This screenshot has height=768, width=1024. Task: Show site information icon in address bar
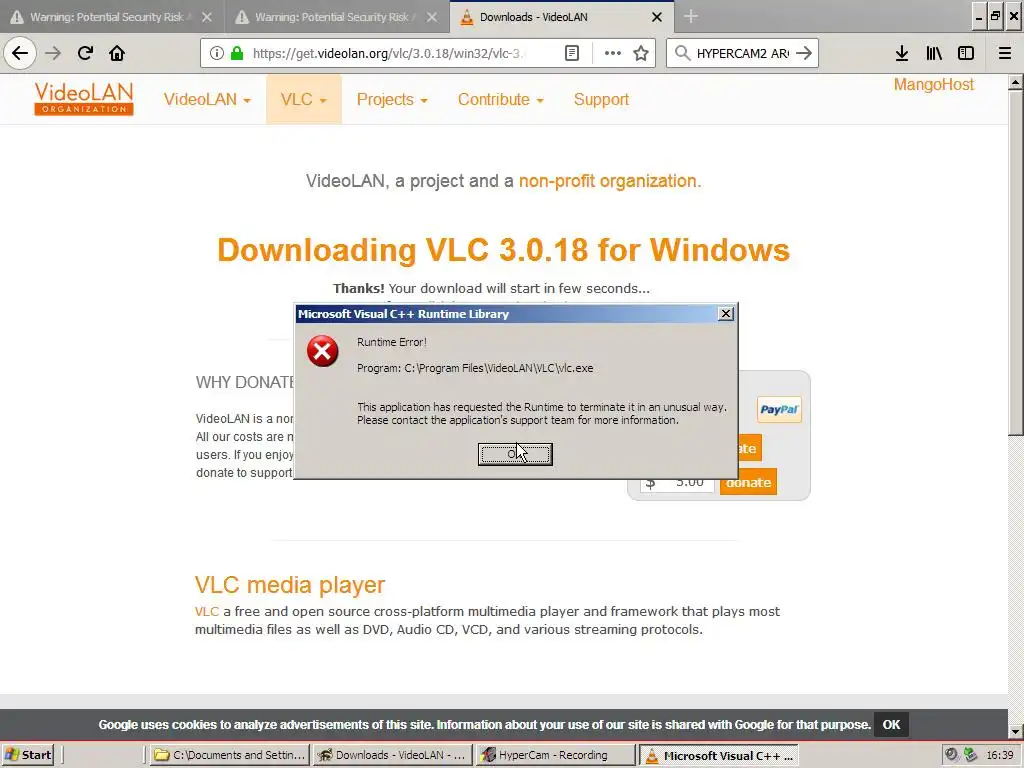pyautogui.click(x=217, y=53)
